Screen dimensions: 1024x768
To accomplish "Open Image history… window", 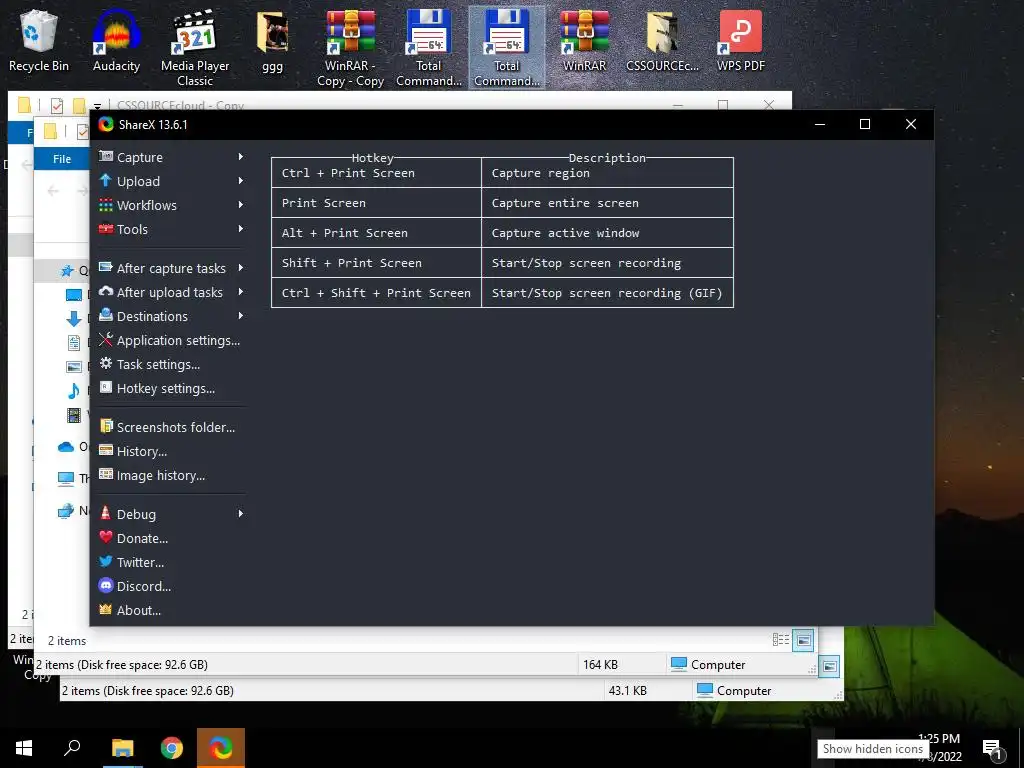I will (161, 476).
